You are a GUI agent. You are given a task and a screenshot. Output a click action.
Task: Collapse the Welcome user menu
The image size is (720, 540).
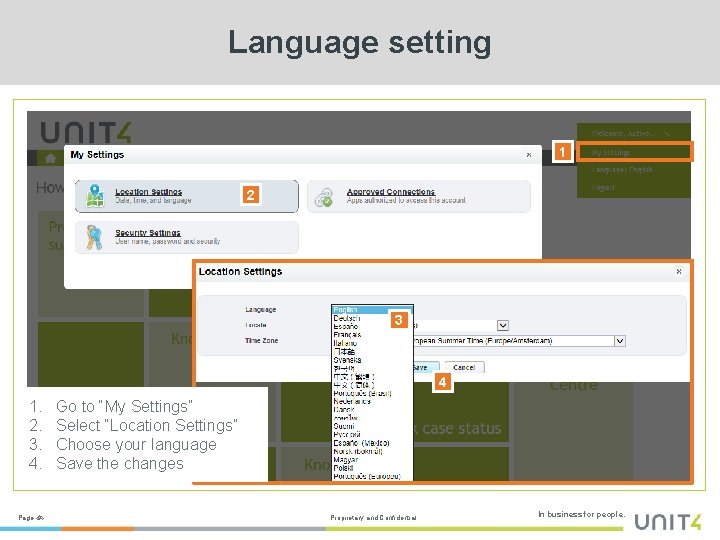pos(668,134)
